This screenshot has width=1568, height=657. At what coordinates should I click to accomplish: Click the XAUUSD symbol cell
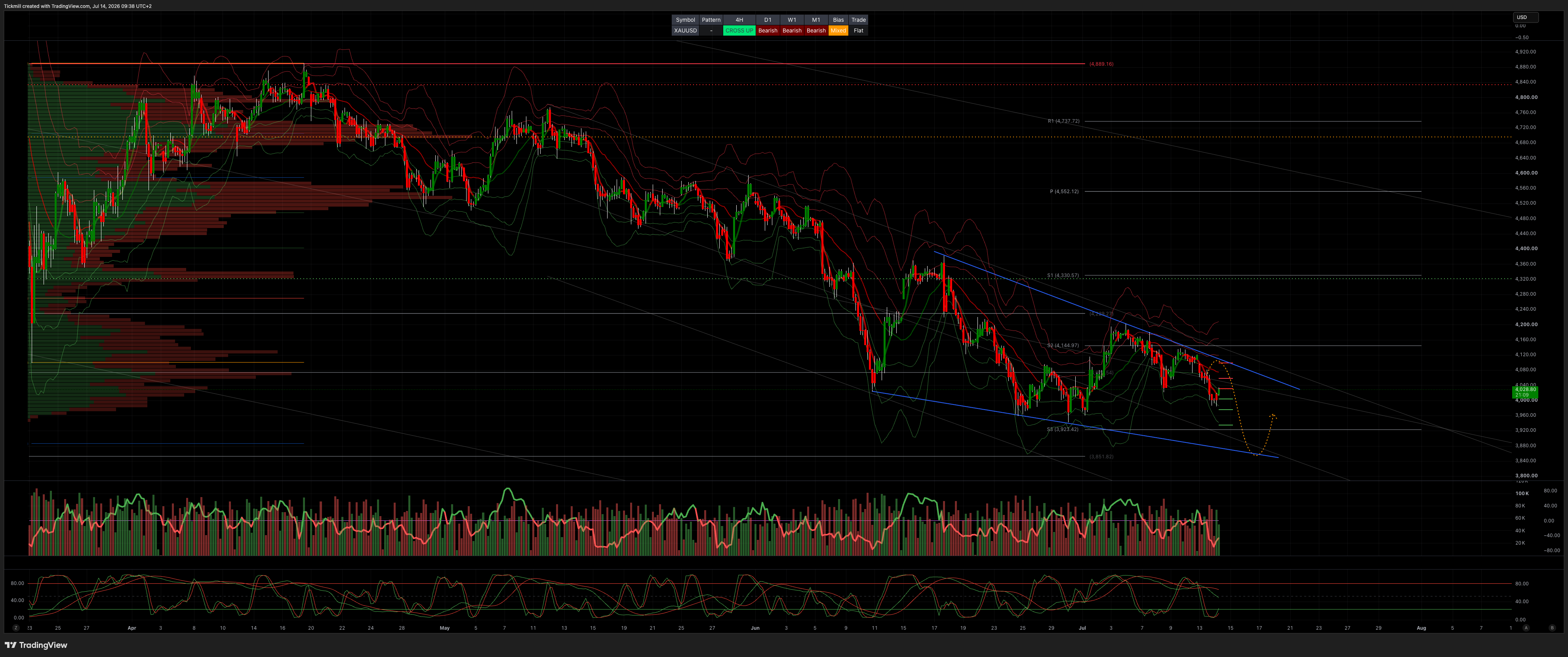coord(686,30)
